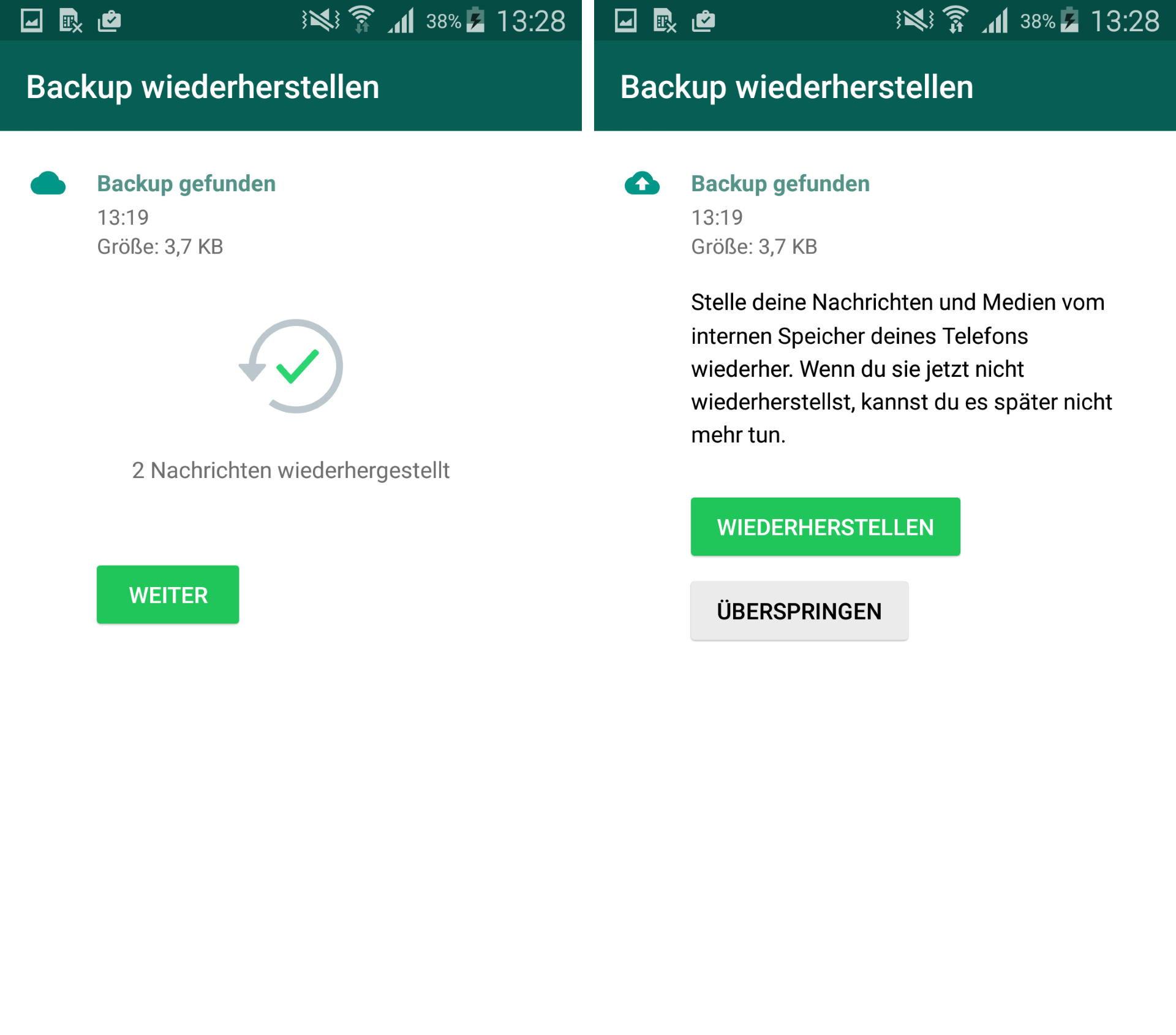Click the restore explanation paragraph text
The image size is (1176, 1035).
tap(901, 368)
